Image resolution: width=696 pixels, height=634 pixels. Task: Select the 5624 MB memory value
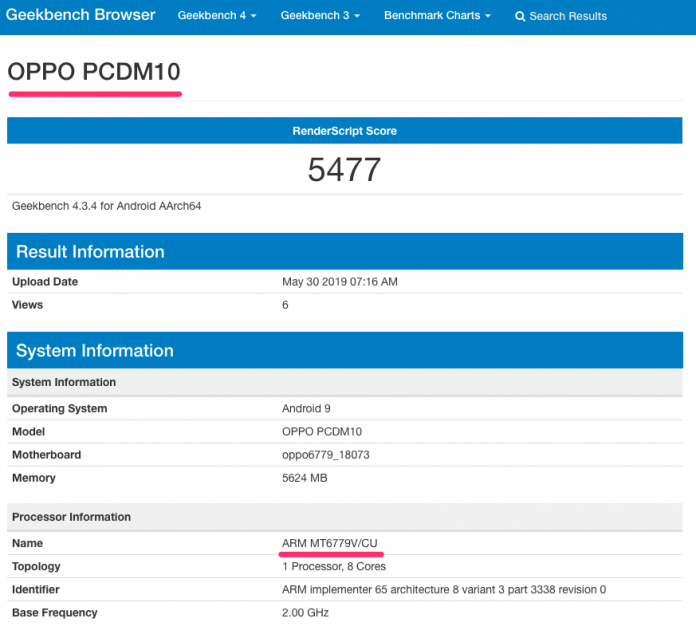pos(304,478)
